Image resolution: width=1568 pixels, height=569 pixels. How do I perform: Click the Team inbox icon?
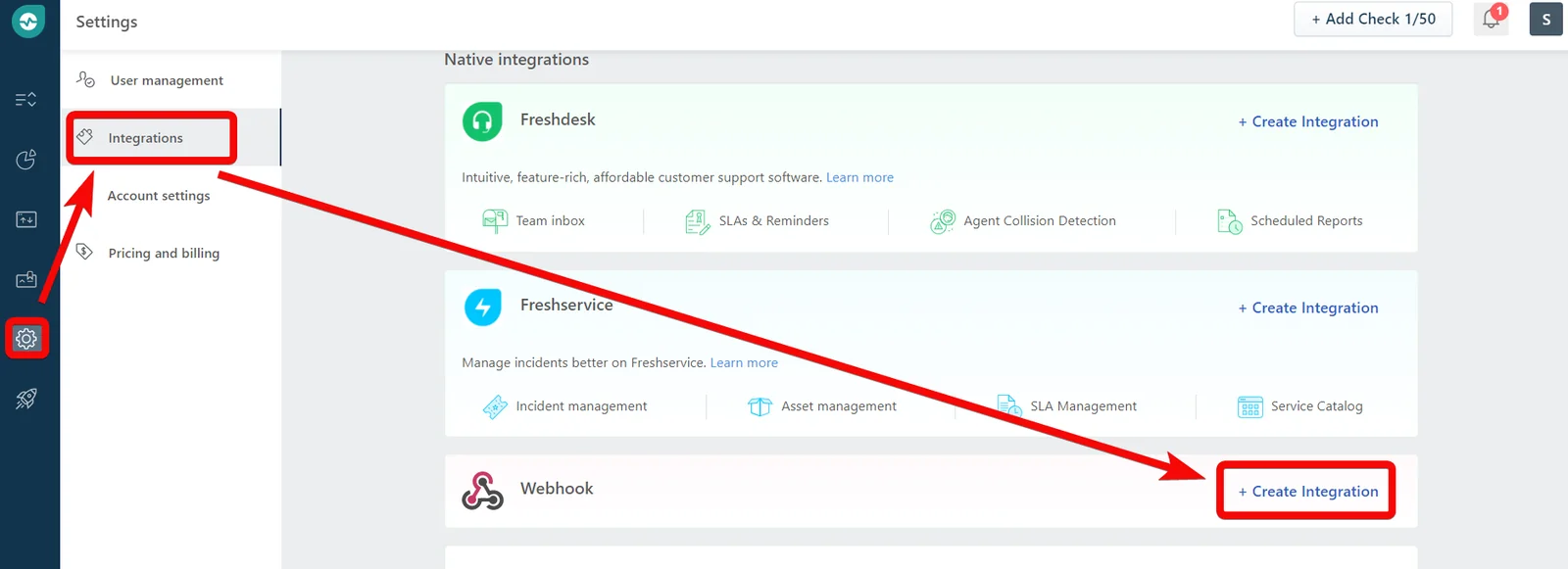(x=495, y=221)
